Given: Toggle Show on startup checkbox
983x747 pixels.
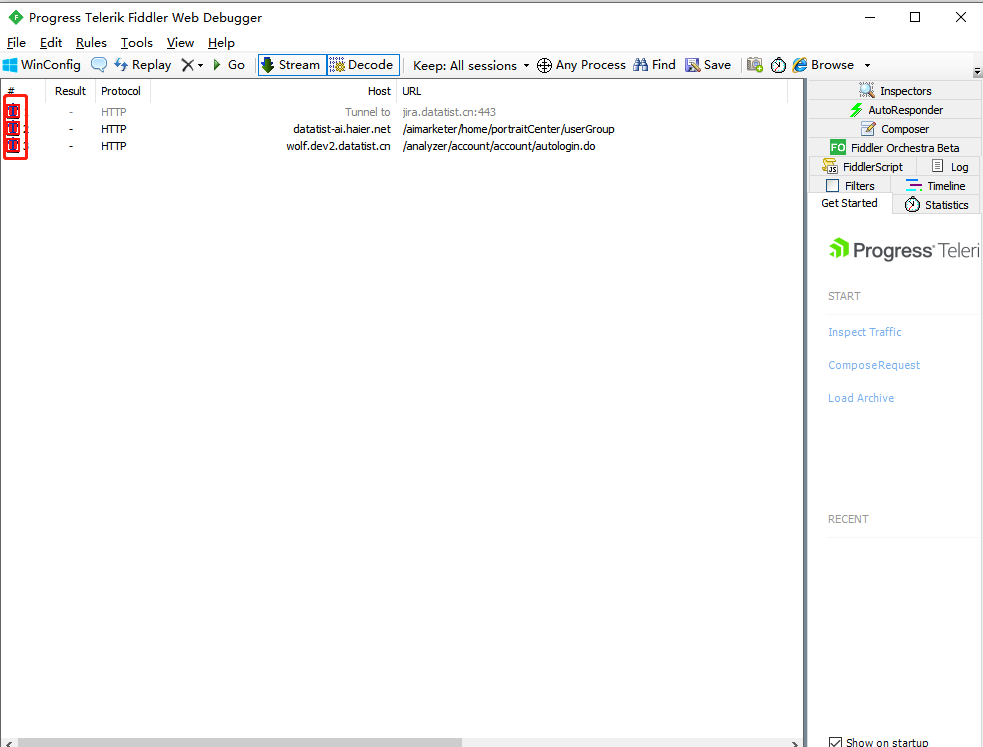Looking at the screenshot, I should coord(835,742).
